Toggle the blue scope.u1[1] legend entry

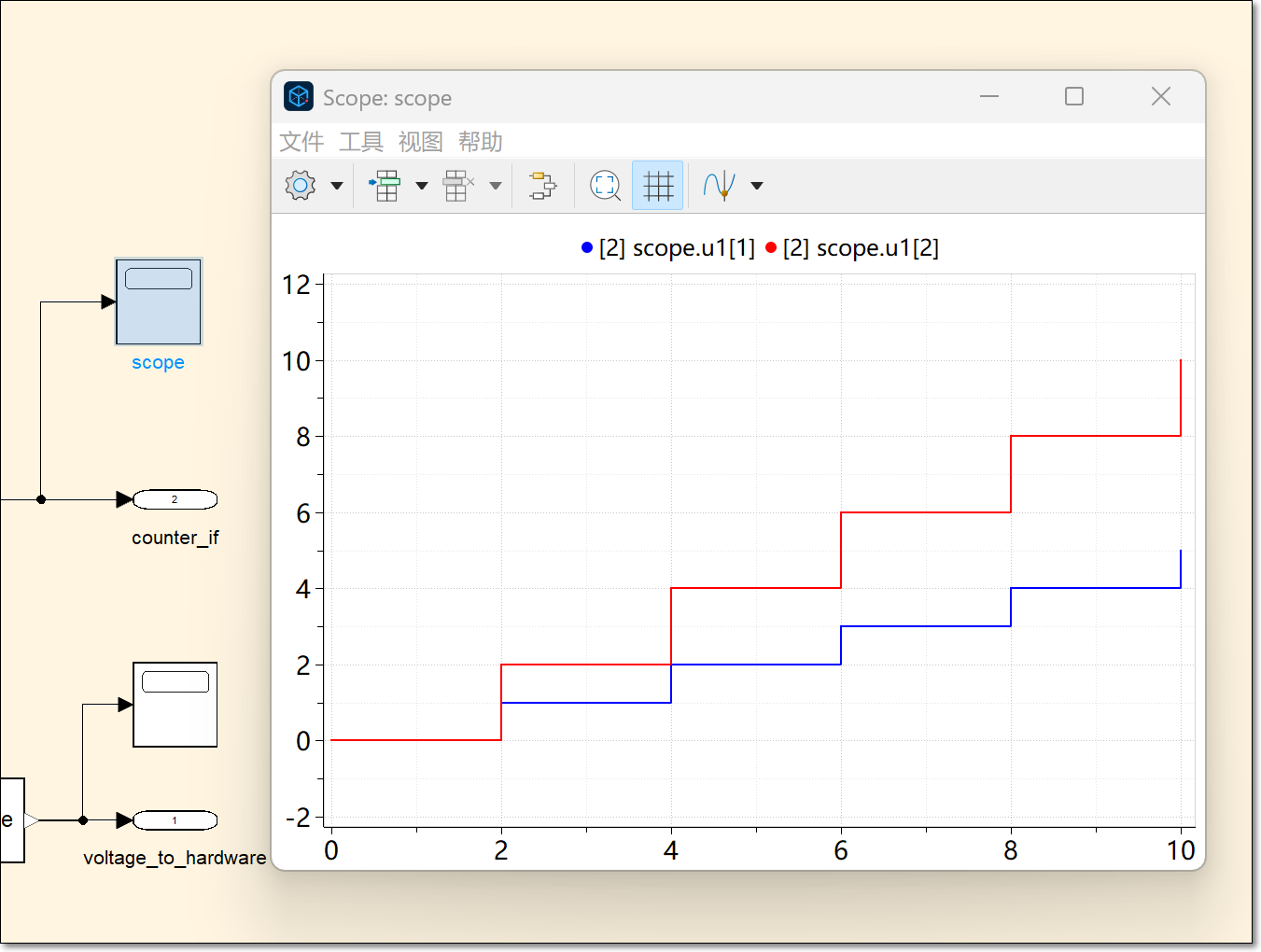click(668, 248)
